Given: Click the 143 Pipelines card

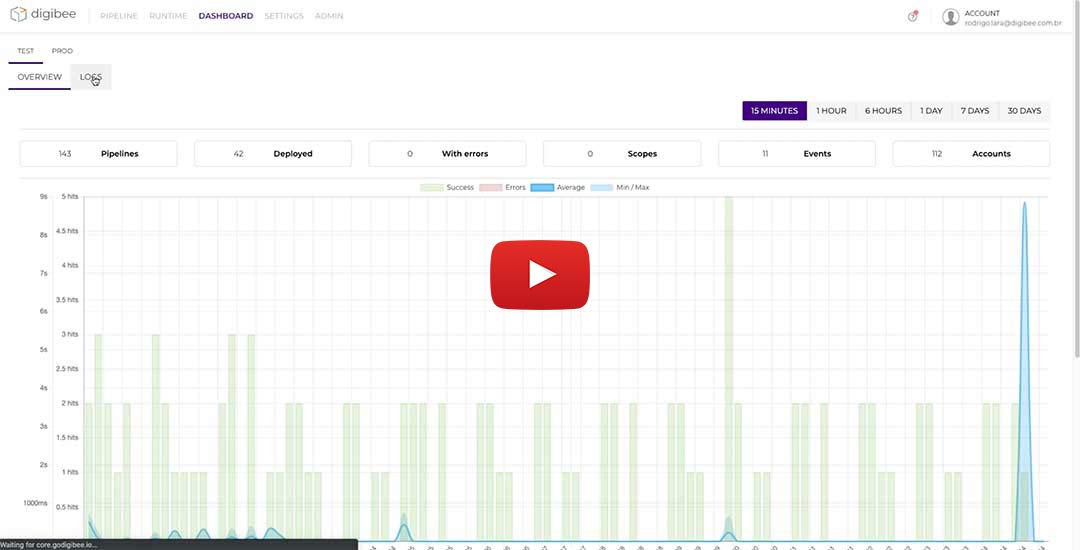Looking at the screenshot, I should pyautogui.click(x=98, y=154).
